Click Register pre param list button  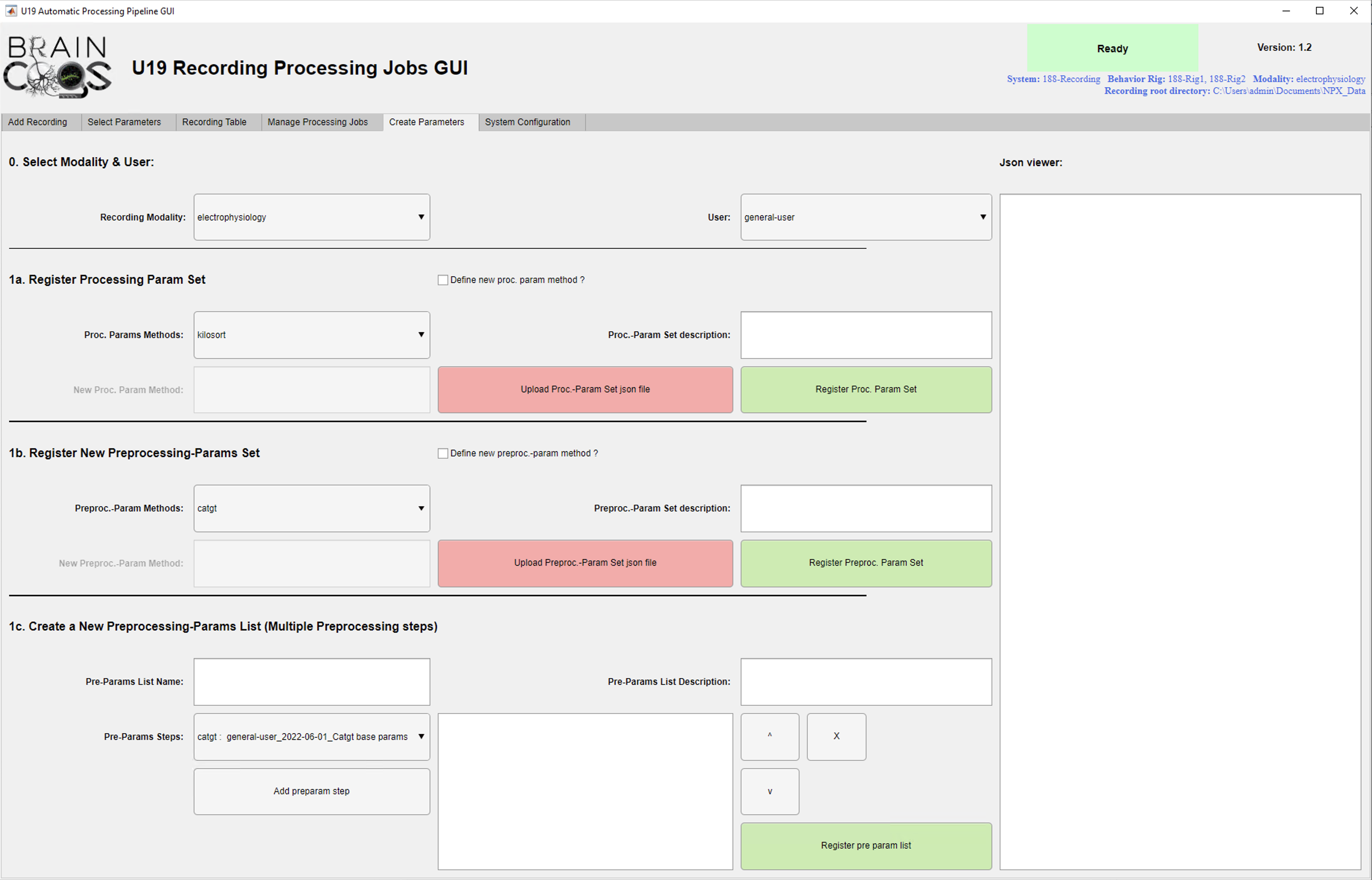point(866,846)
